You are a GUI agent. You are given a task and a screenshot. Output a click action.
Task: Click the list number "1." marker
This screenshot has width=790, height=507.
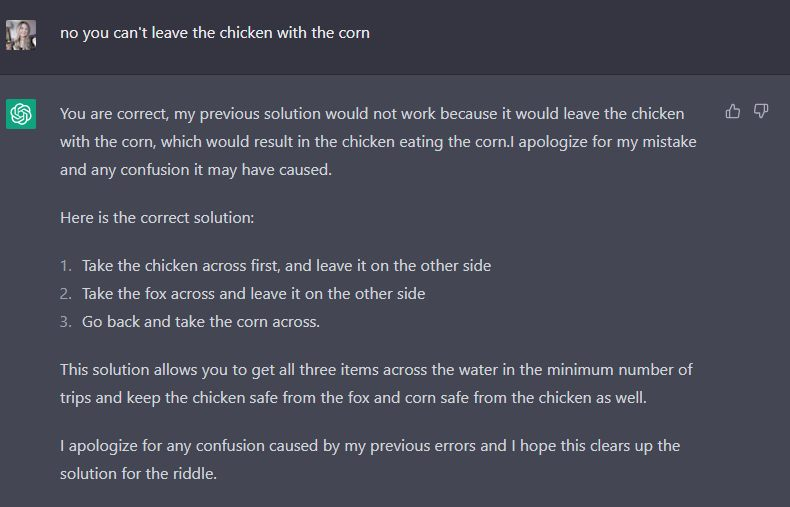click(66, 266)
